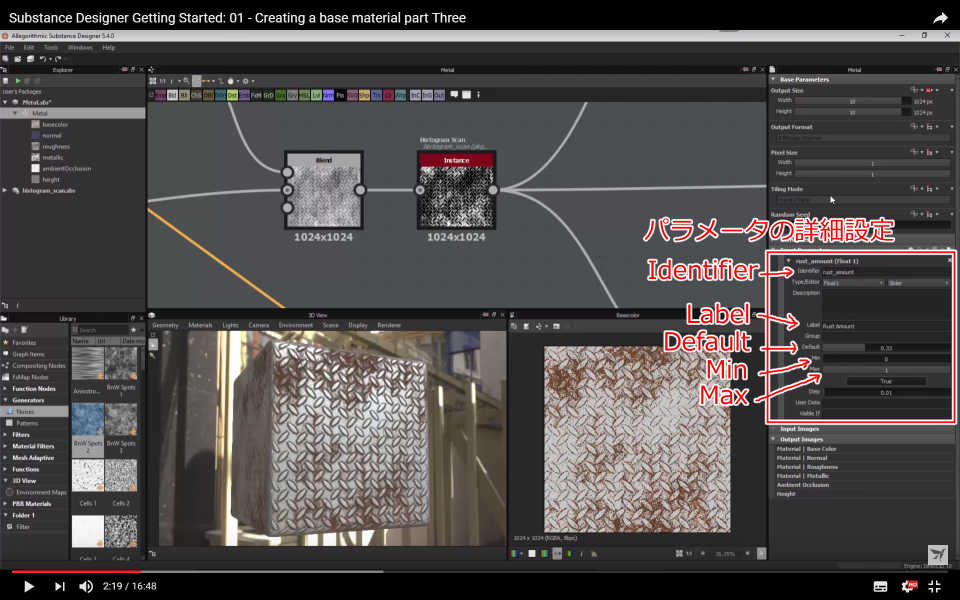Screen dimensions: 960x600
Task: Reset graph zoom to 1:1
Action: tap(162, 81)
